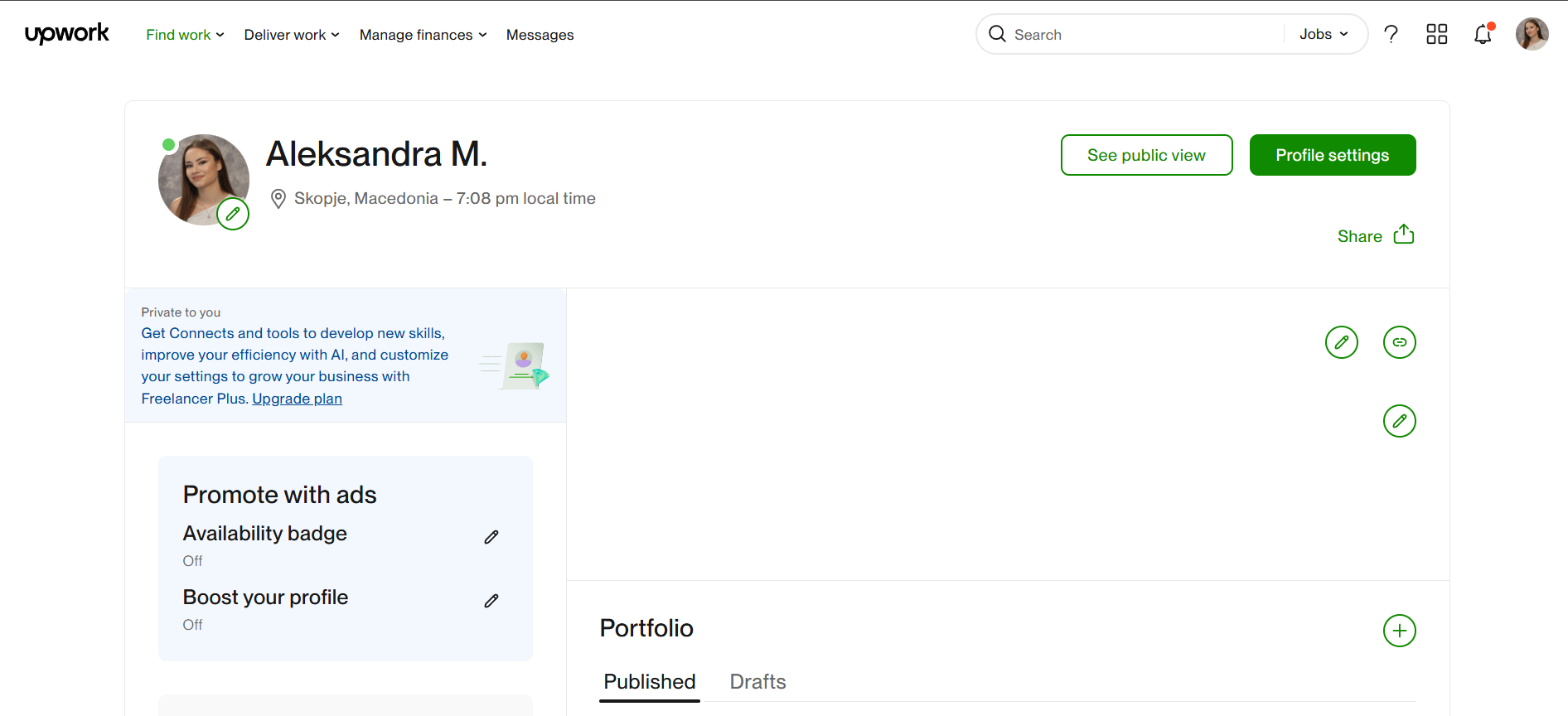Click the Upwork logo
1568x716 pixels.
[x=67, y=34]
